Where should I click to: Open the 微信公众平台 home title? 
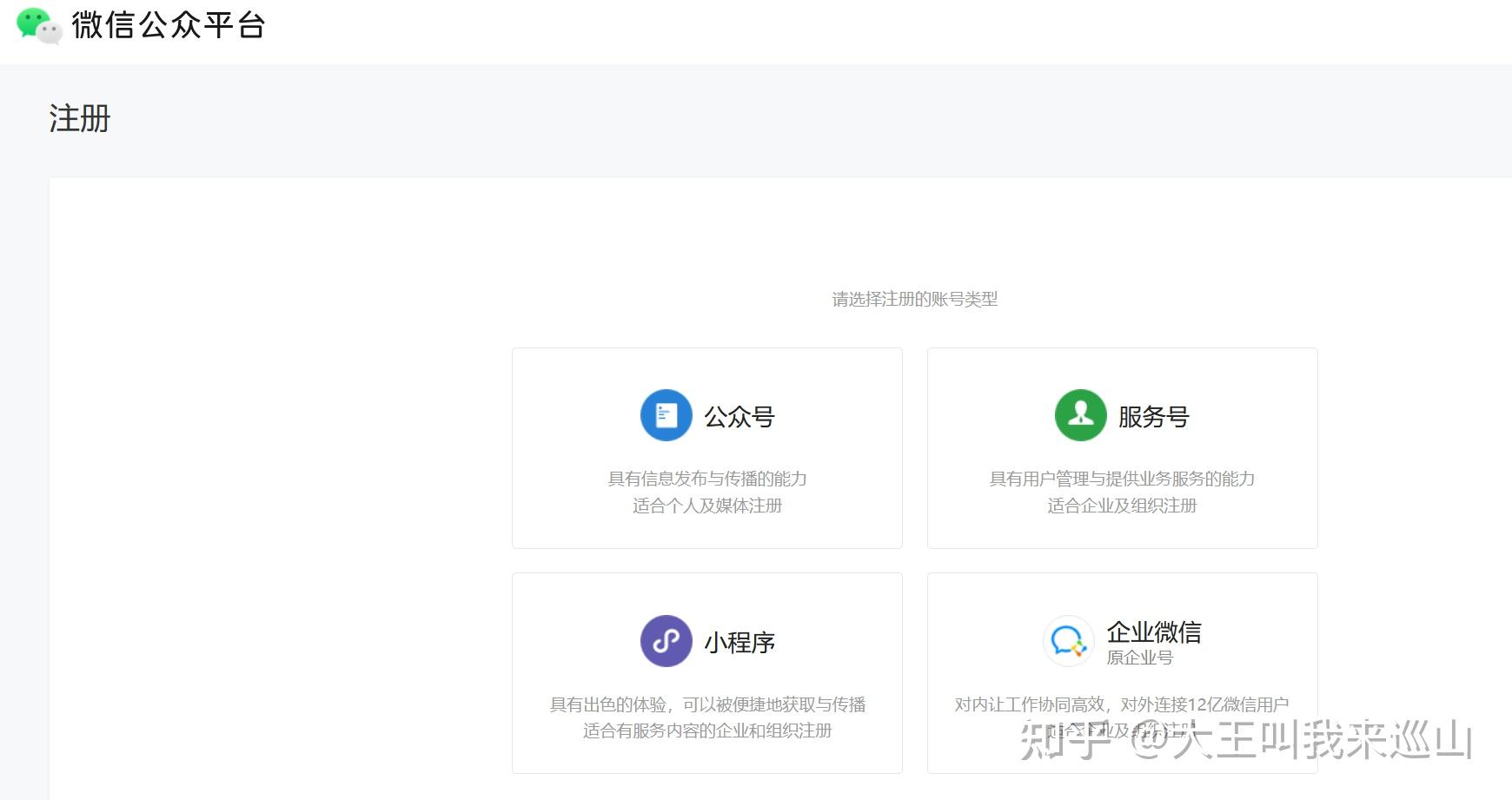tap(169, 25)
